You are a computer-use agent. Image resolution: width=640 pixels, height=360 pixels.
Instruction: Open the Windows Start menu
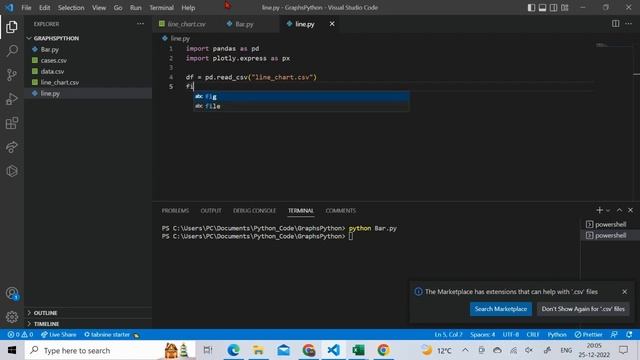pyautogui.click(x=12, y=350)
